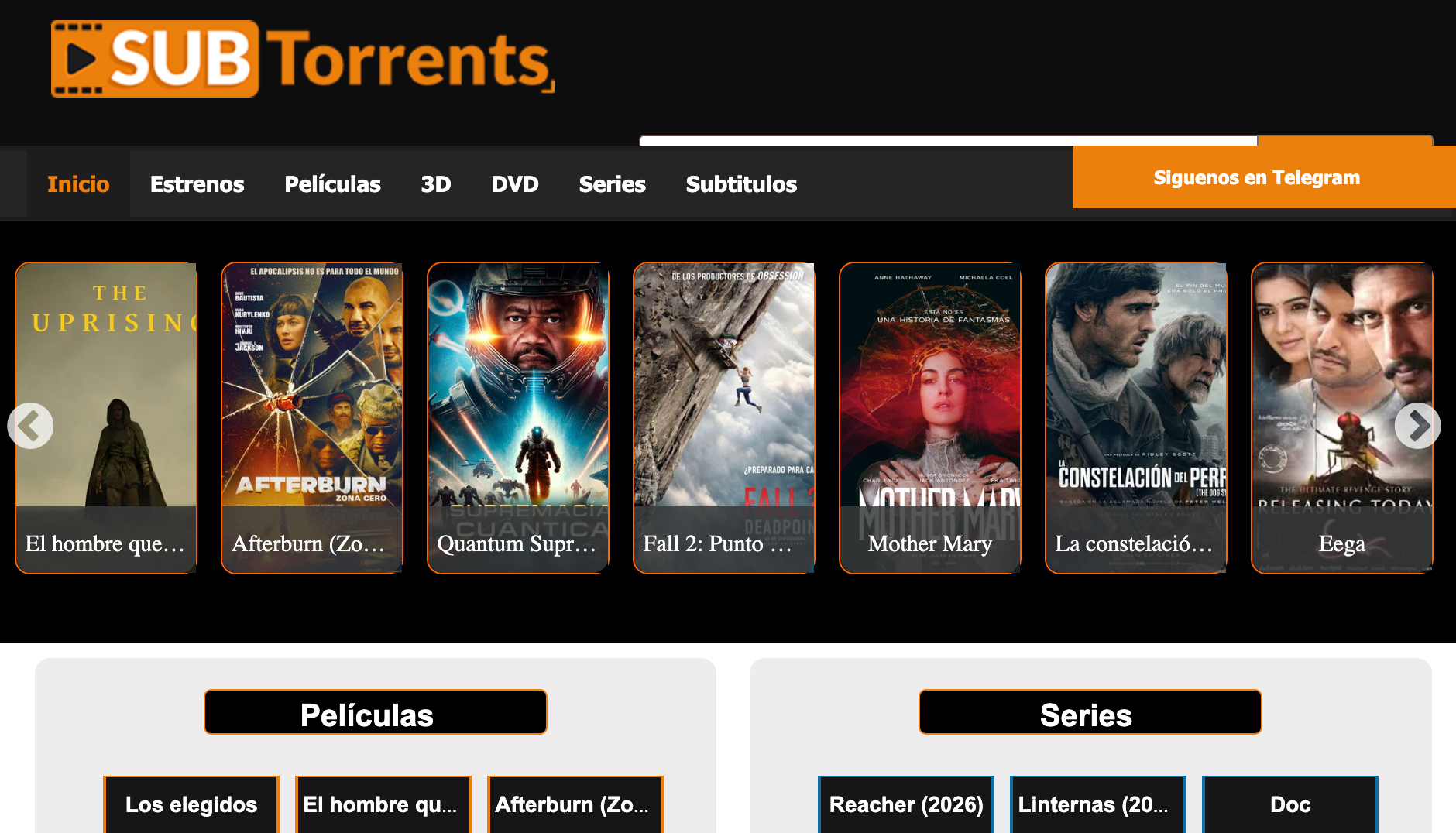Open the La constelació… poster card
The image size is (1456, 833).
[1136, 418]
